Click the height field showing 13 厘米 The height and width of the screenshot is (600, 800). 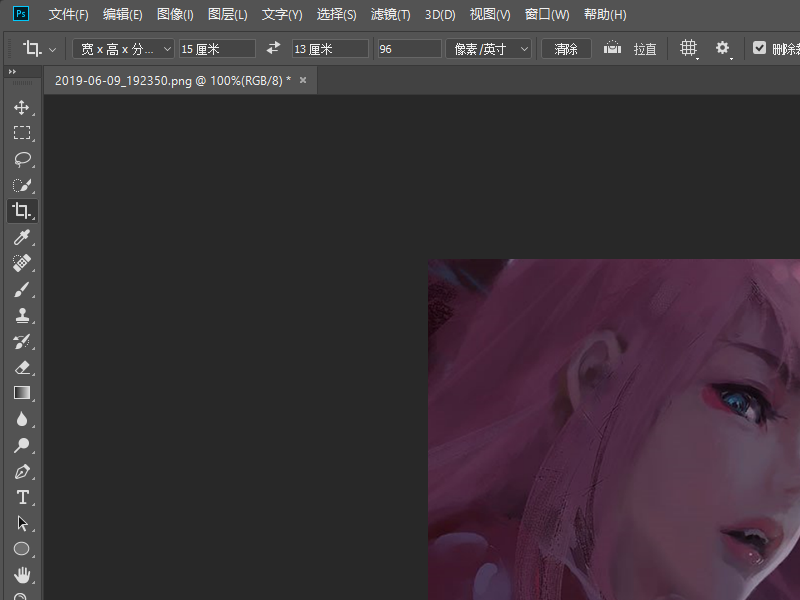(330, 49)
